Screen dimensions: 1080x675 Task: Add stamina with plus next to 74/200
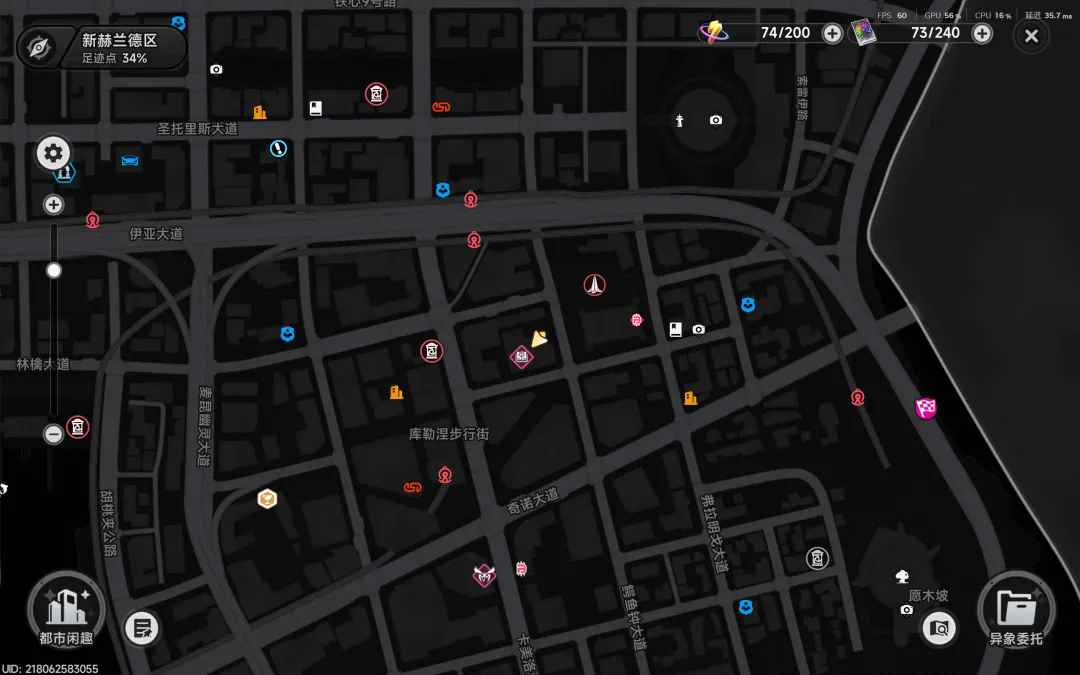[x=832, y=33]
